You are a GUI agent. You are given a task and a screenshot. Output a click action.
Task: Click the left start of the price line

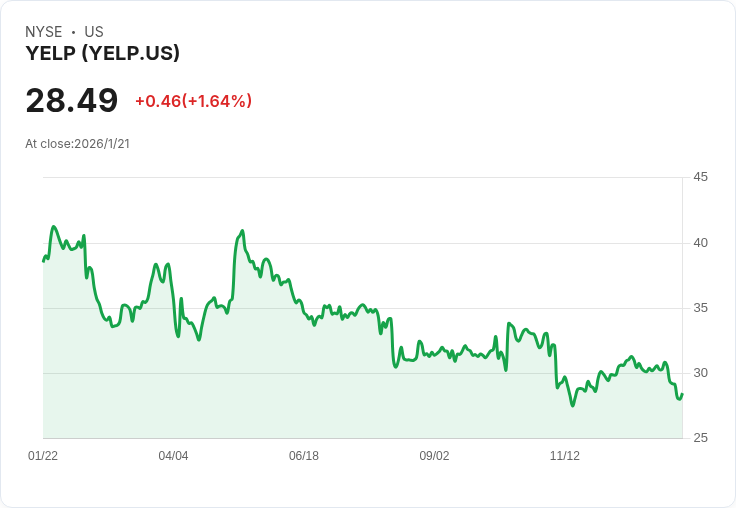click(x=43, y=261)
